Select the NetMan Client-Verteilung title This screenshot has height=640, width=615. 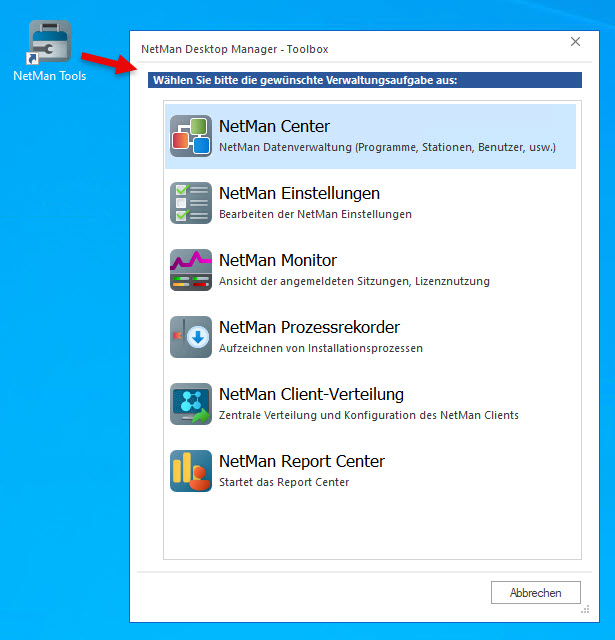click(311, 395)
